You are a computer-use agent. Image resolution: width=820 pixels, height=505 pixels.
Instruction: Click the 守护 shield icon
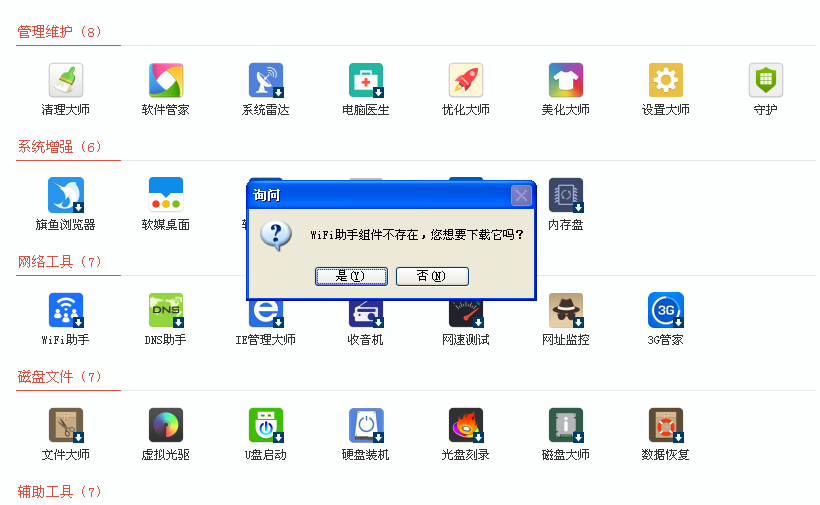[x=766, y=80]
